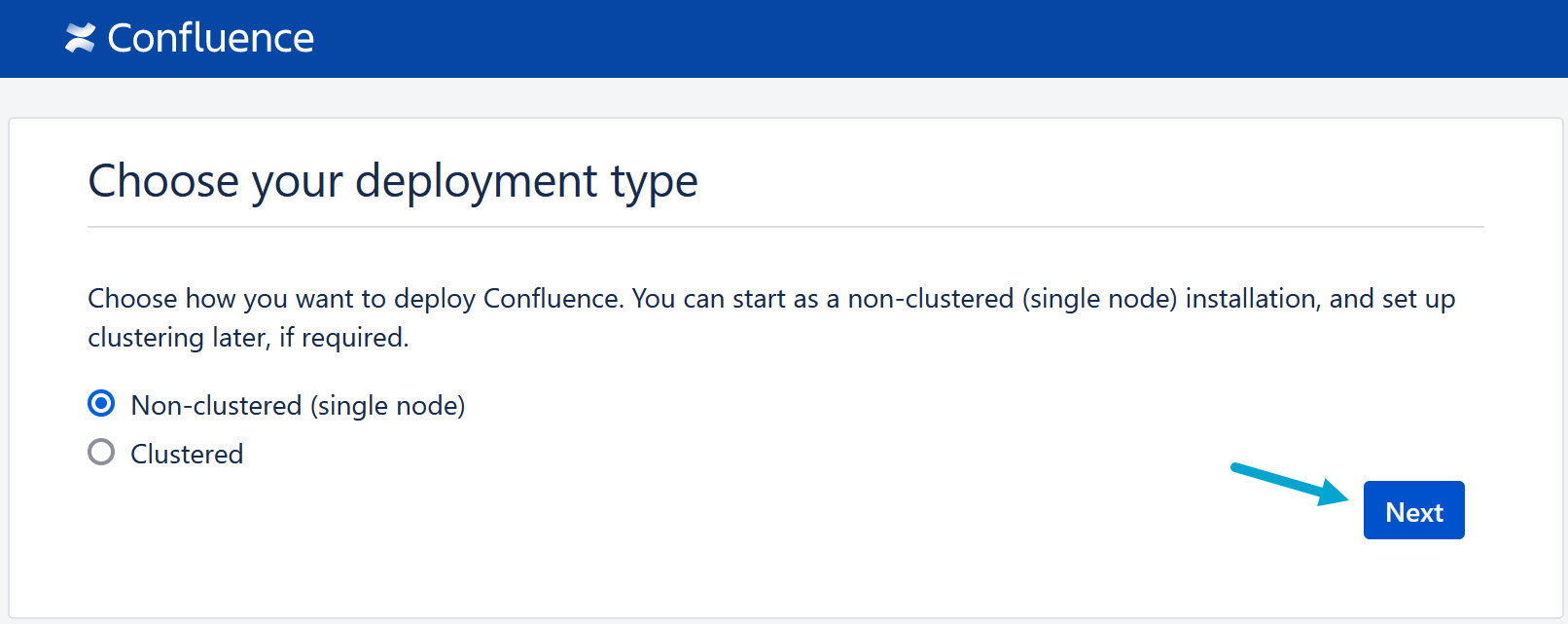This screenshot has height=624, width=1568.
Task: Click the "Non-clustered (single node)" option label
Action: tap(298, 405)
